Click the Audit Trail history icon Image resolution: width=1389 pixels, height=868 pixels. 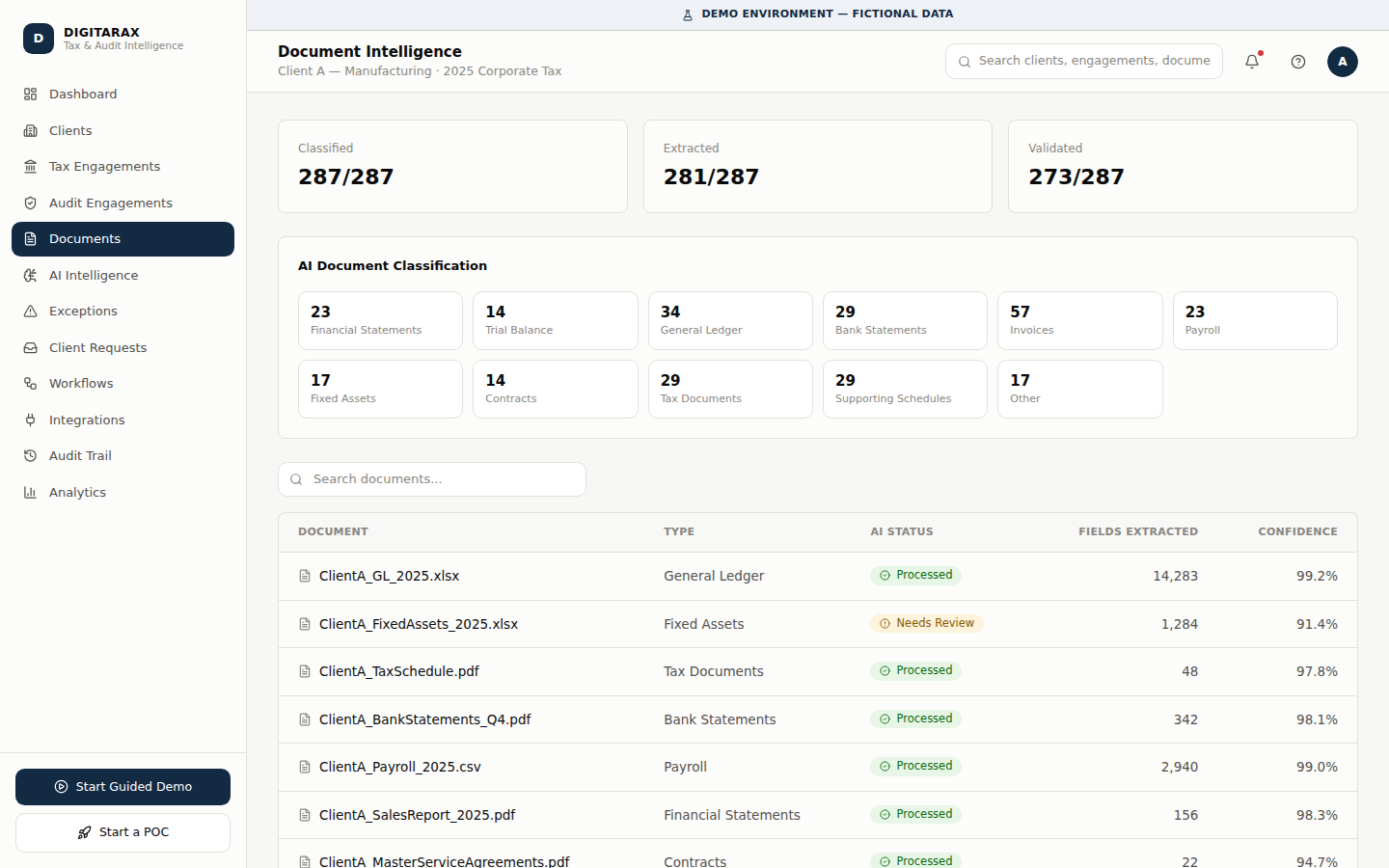tap(30, 456)
